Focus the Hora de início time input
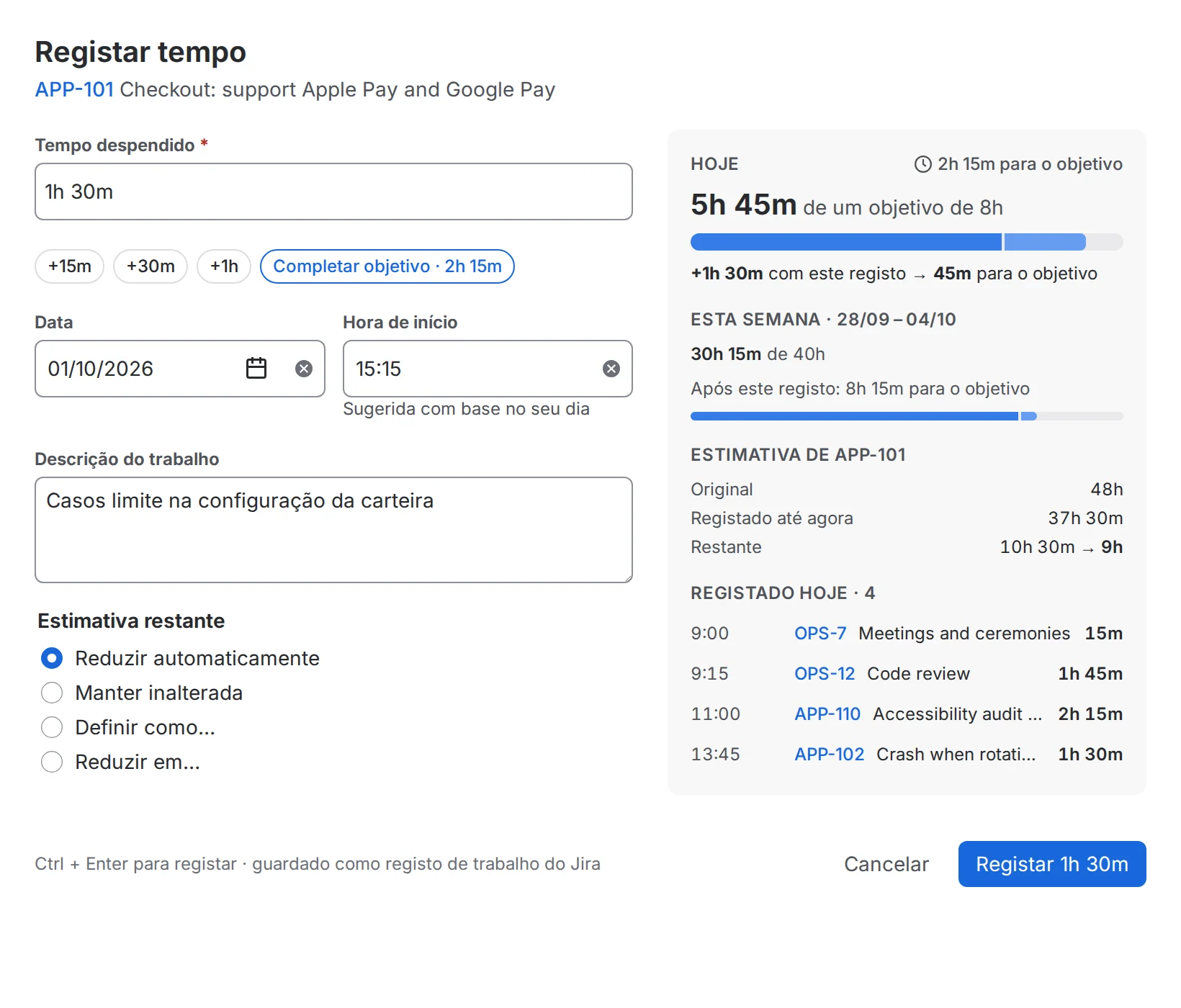 coord(488,369)
